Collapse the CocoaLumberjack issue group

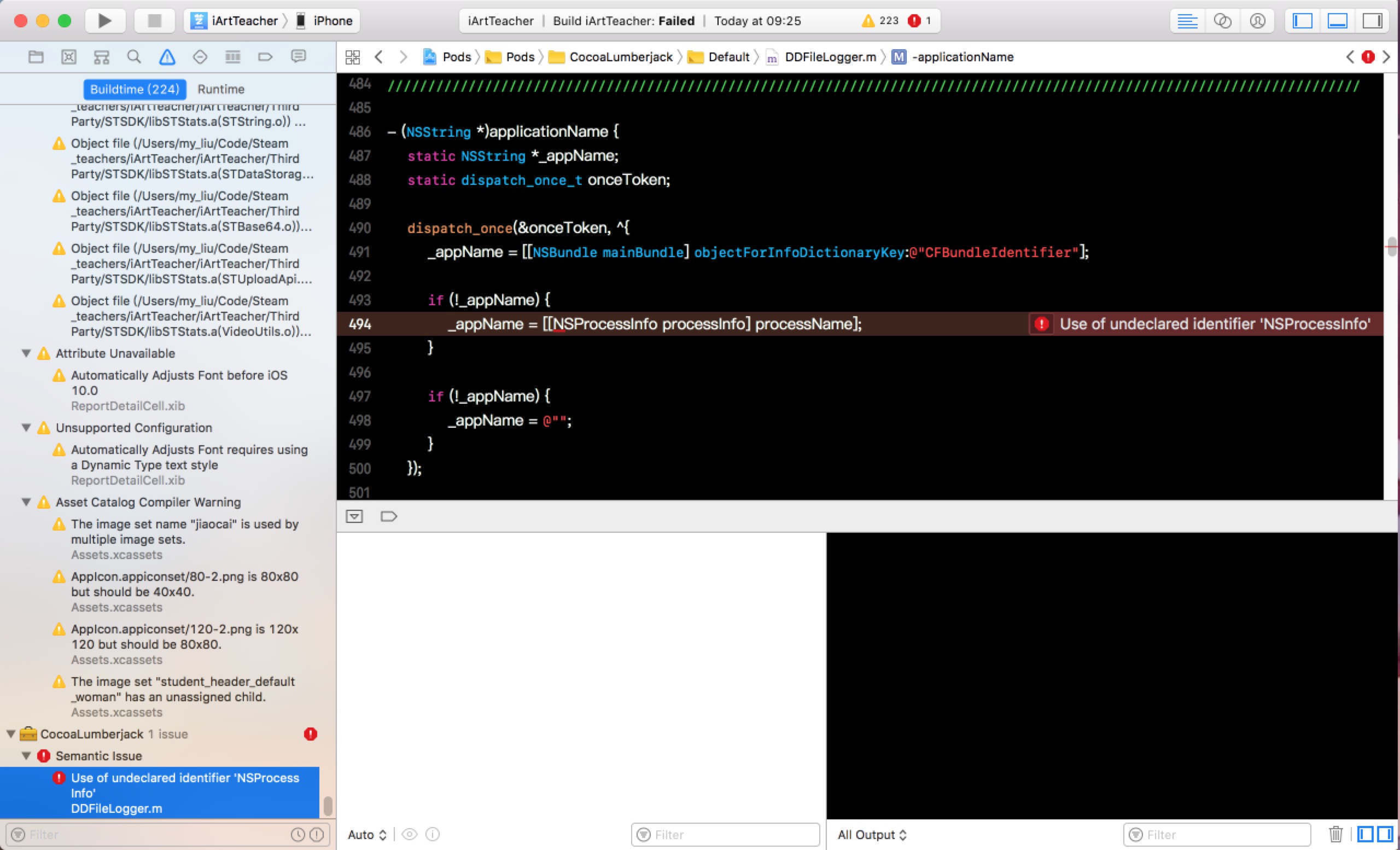pos(10,733)
